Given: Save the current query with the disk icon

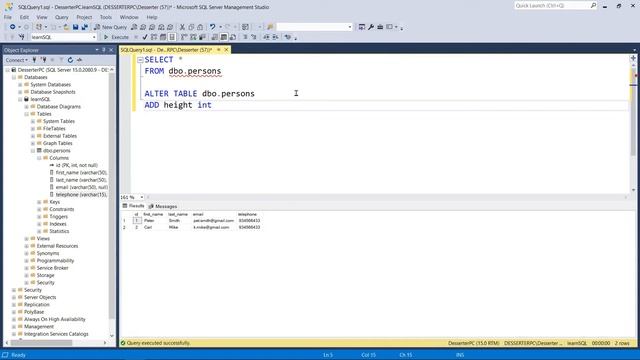Looking at the screenshot, I should (76, 27).
